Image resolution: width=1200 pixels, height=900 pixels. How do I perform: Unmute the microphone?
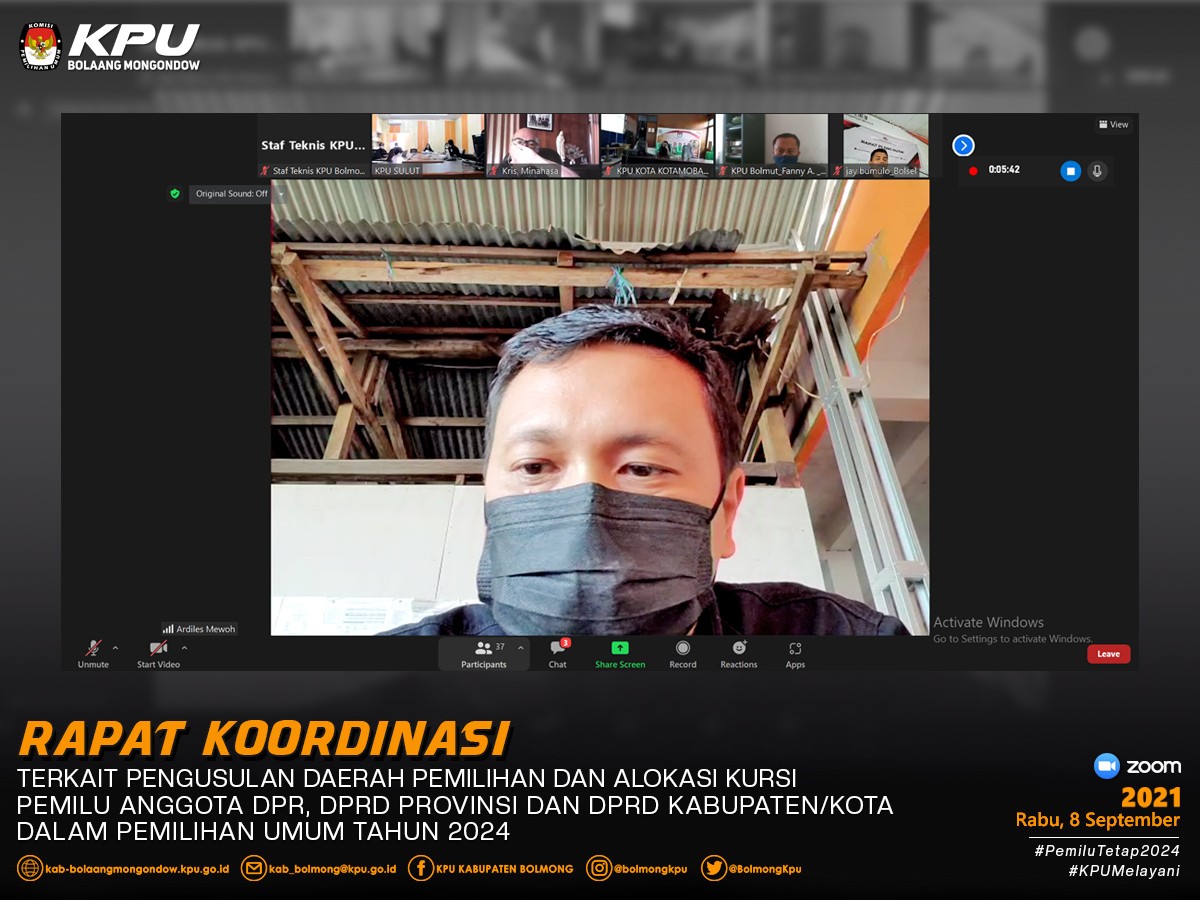click(x=93, y=654)
